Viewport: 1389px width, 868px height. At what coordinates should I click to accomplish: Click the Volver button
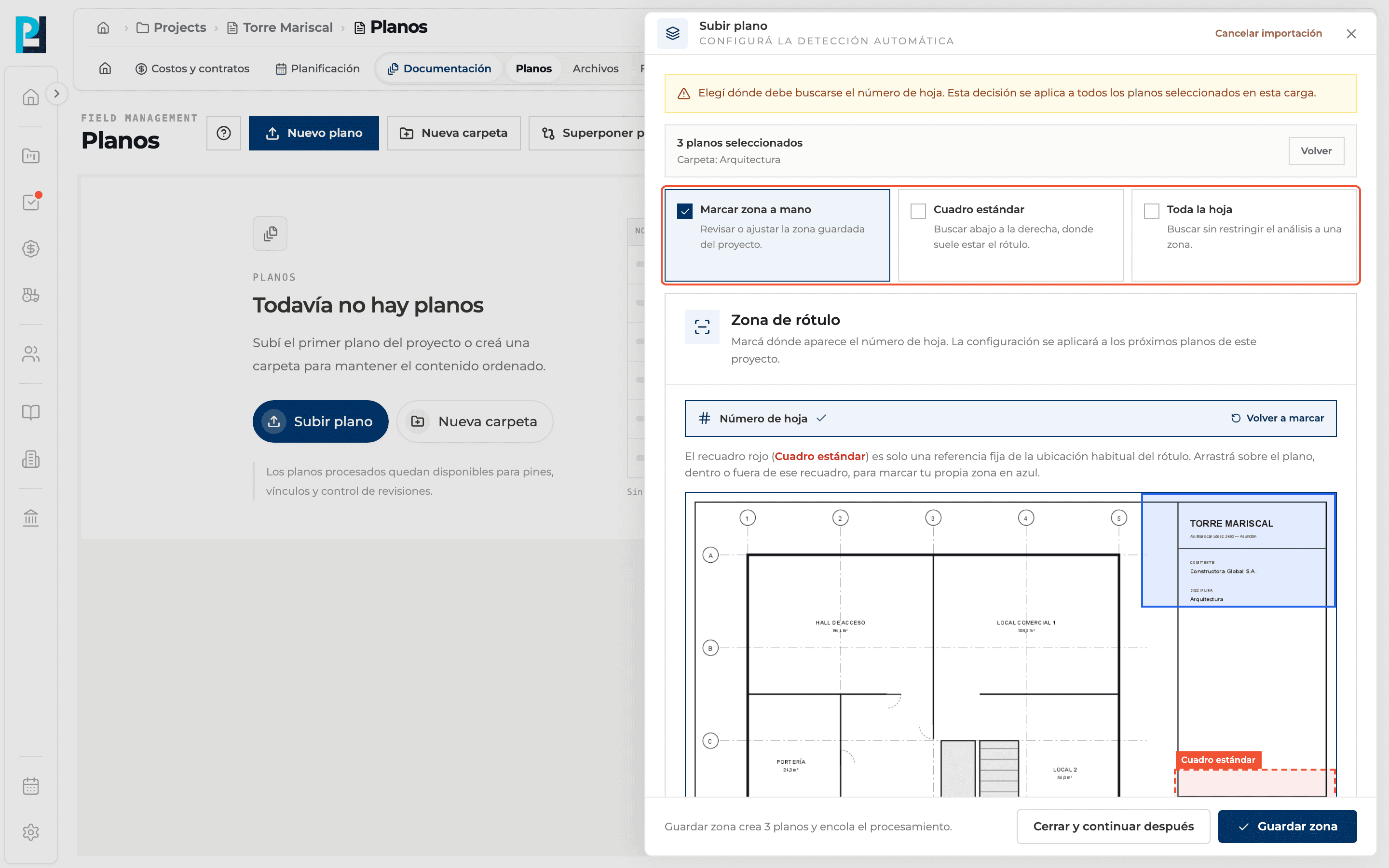(x=1316, y=151)
